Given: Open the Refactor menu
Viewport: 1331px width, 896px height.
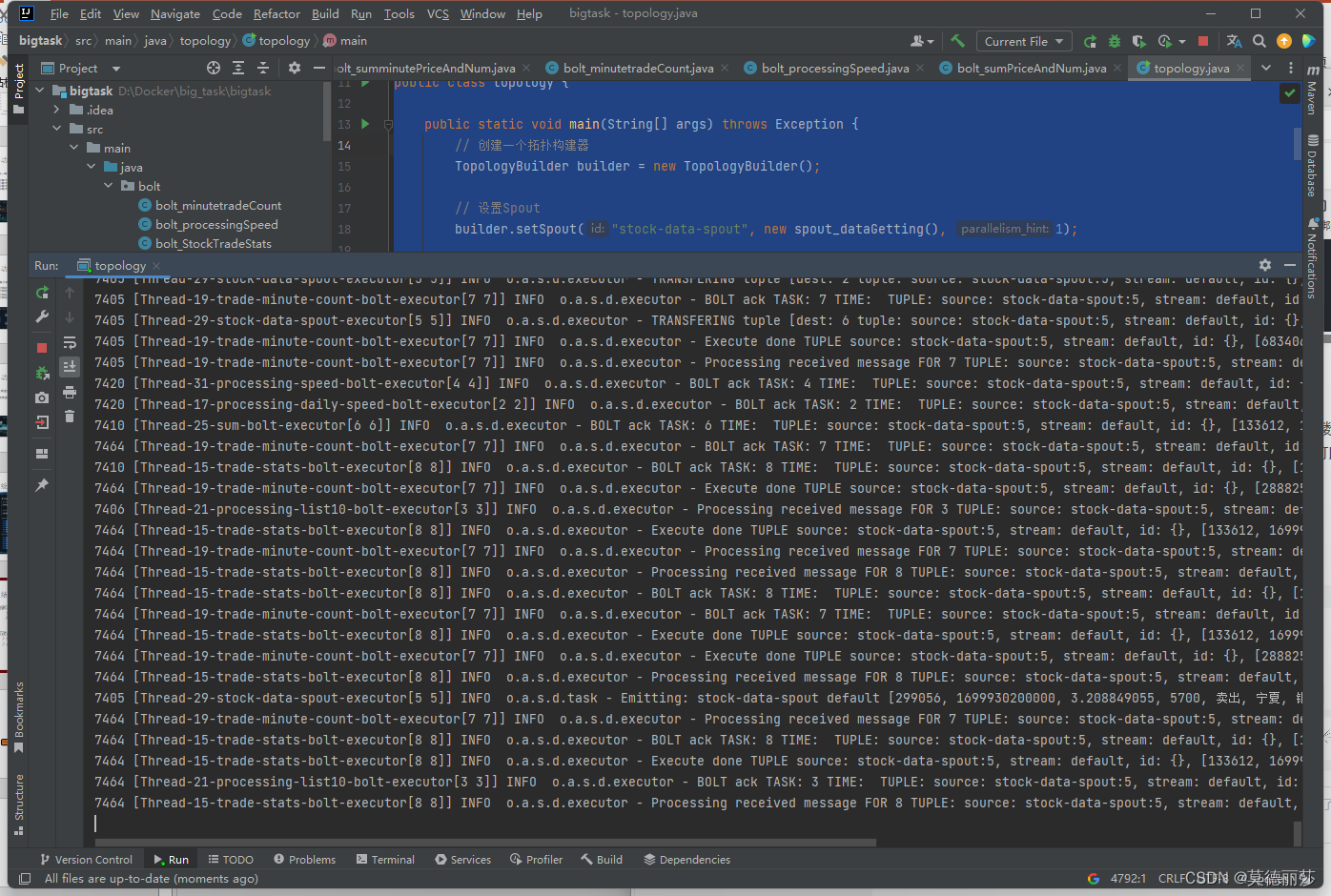Looking at the screenshot, I should (276, 13).
